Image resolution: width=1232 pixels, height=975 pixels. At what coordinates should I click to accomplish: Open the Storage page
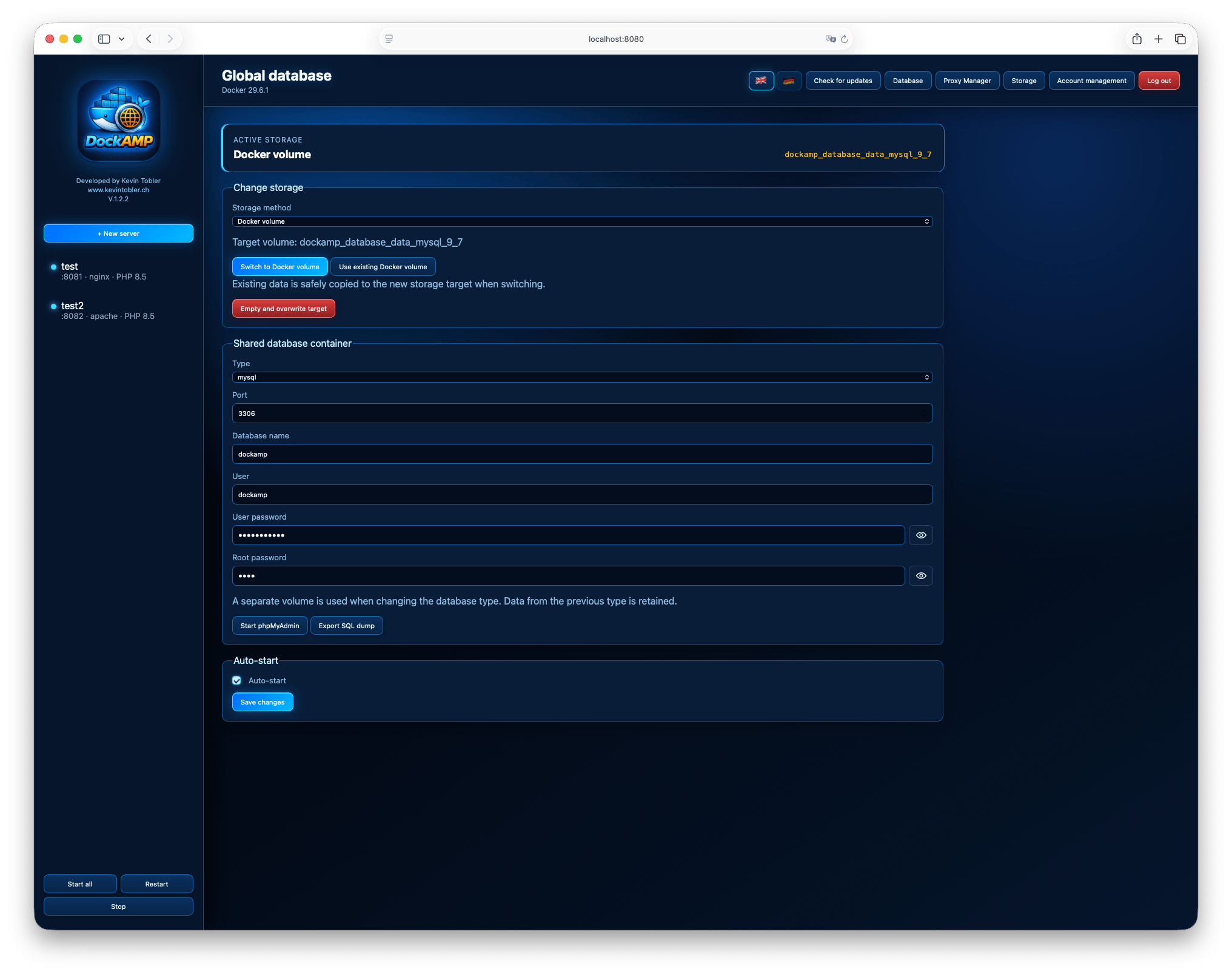pos(1023,81)
